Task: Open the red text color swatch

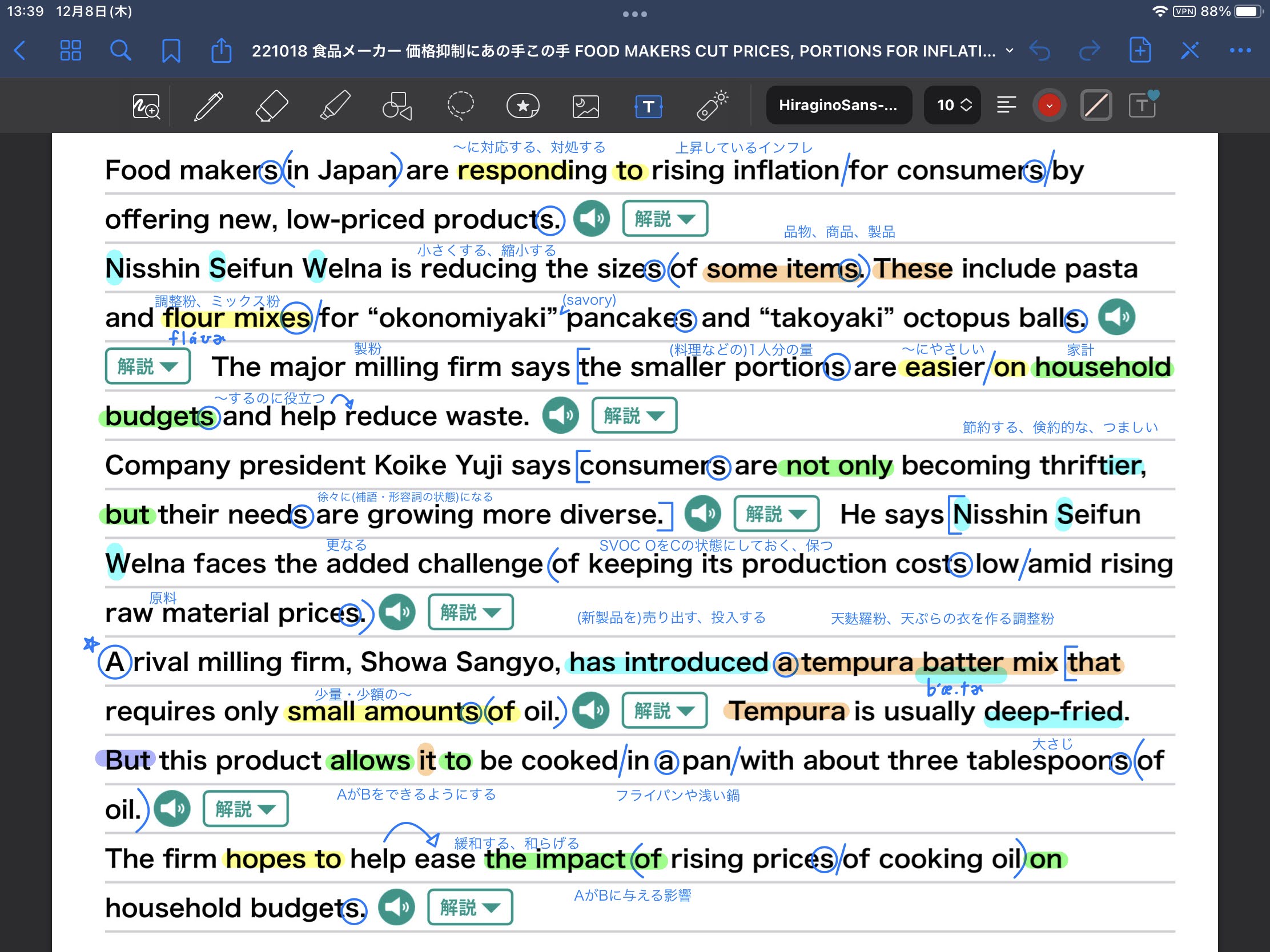Action: pos(1049,105)
